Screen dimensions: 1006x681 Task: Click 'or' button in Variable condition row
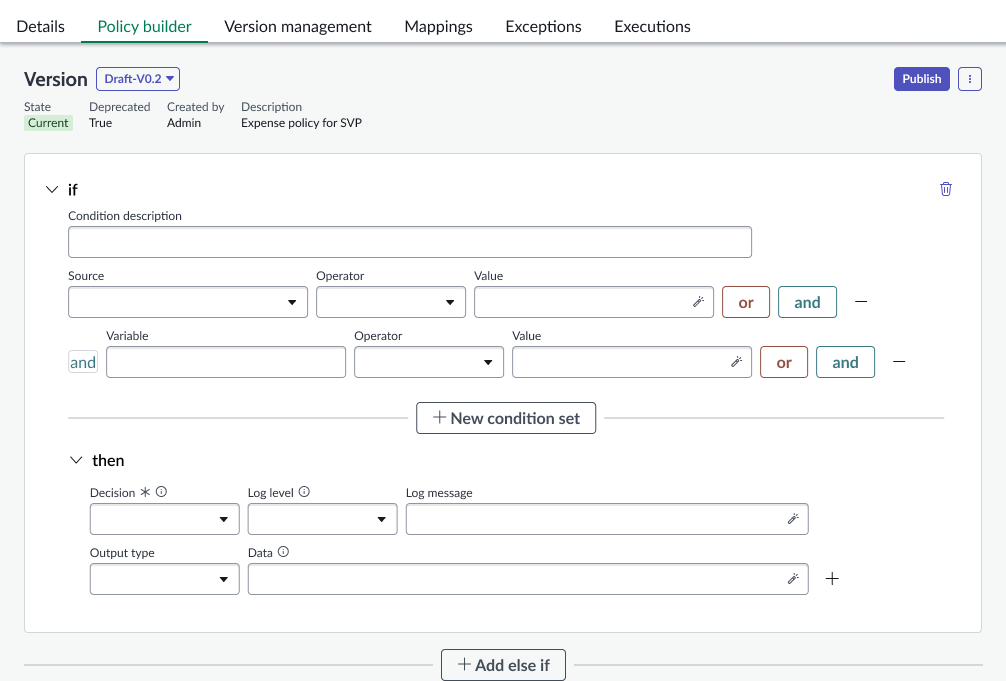783,362
